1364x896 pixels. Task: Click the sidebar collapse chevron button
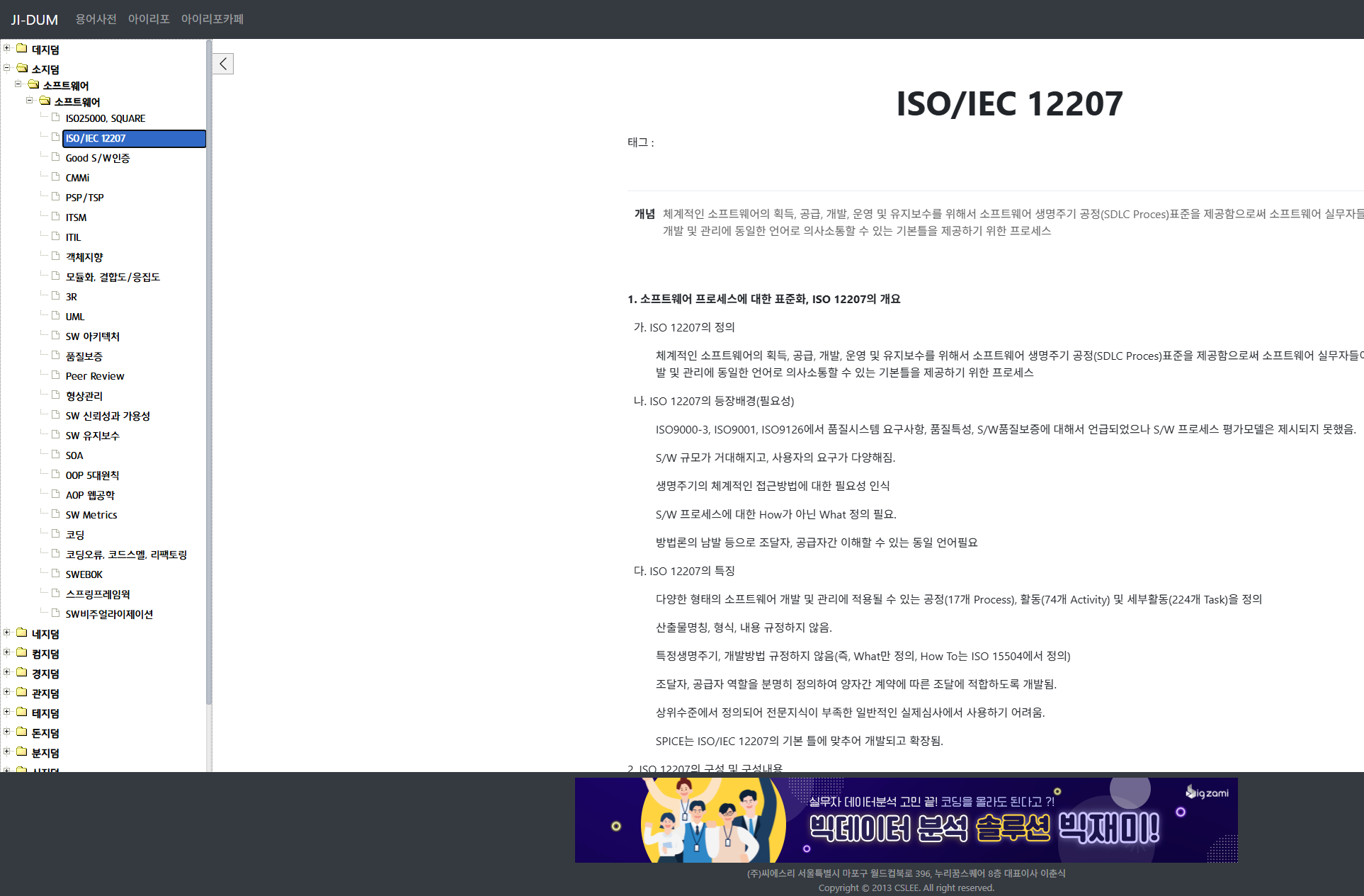[x=223, y=64]
